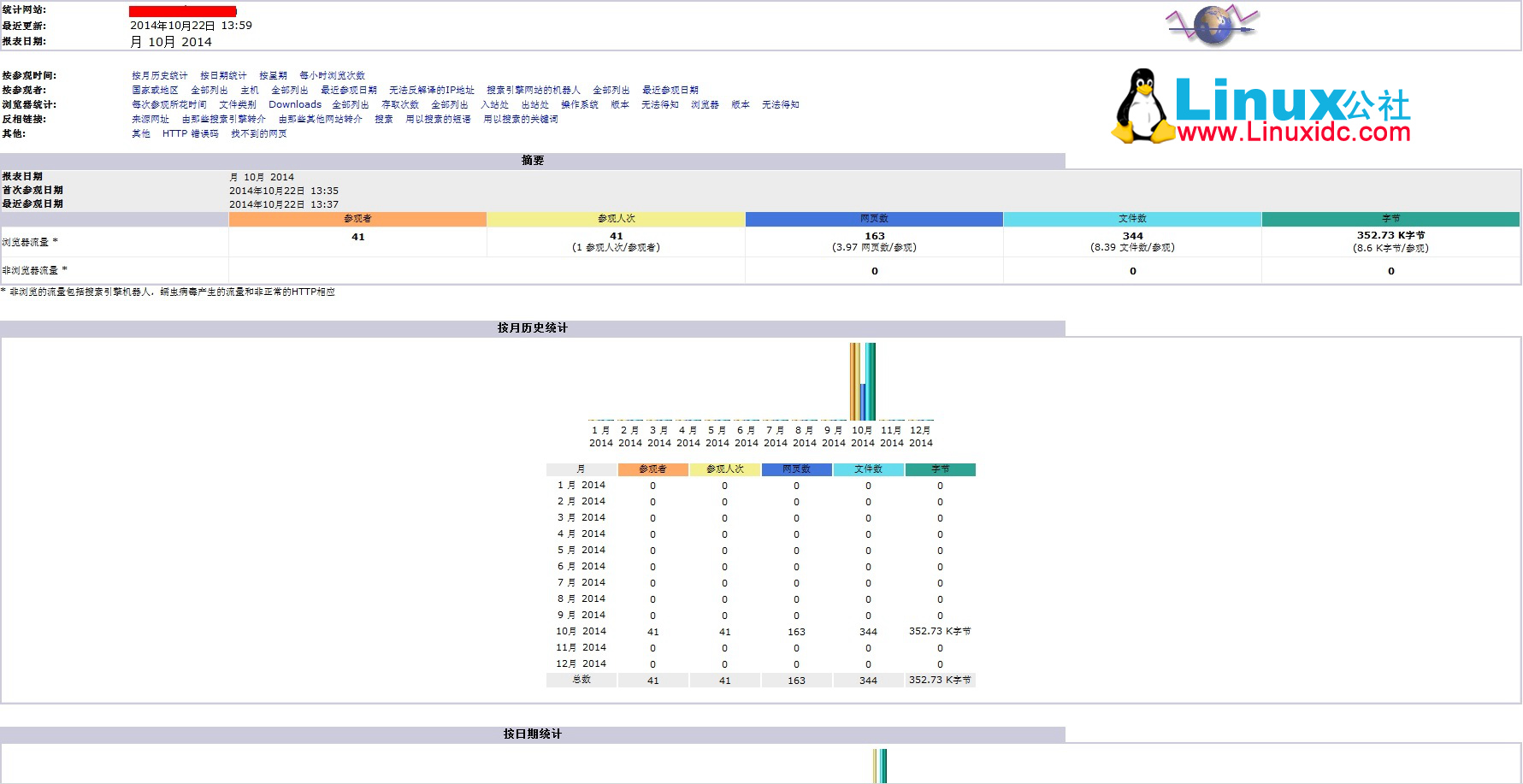Open 每小时浏览次数 report
The width and height of the screenshot is (1523, 784).
pyautogui.click(x=333, y=74)
